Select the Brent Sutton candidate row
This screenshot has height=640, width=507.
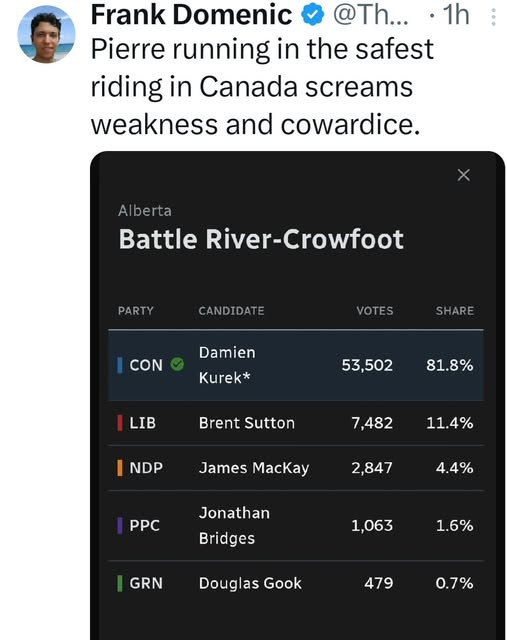tap(296, 423)
